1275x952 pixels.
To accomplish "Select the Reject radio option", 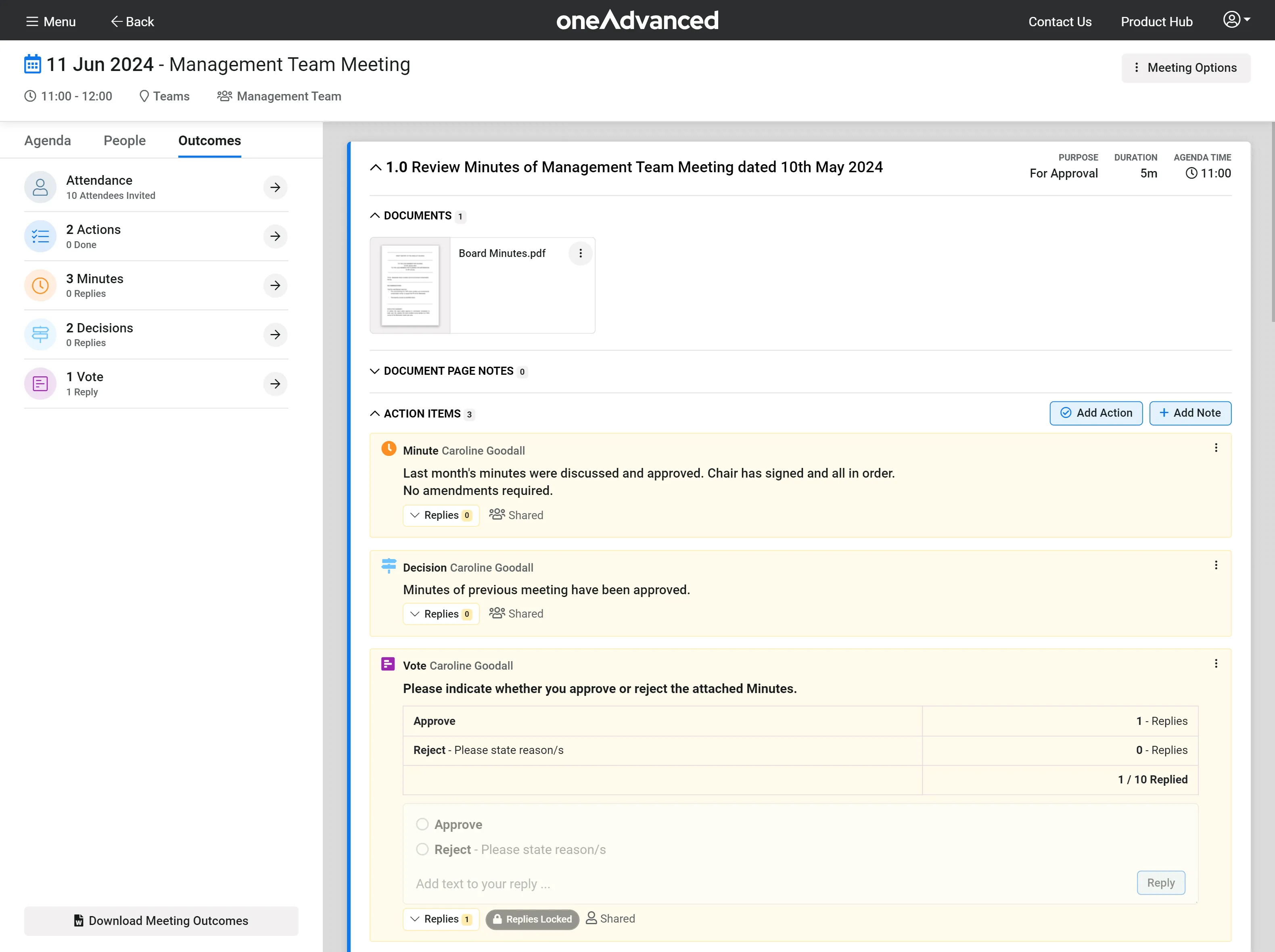I will click(422, 850).
